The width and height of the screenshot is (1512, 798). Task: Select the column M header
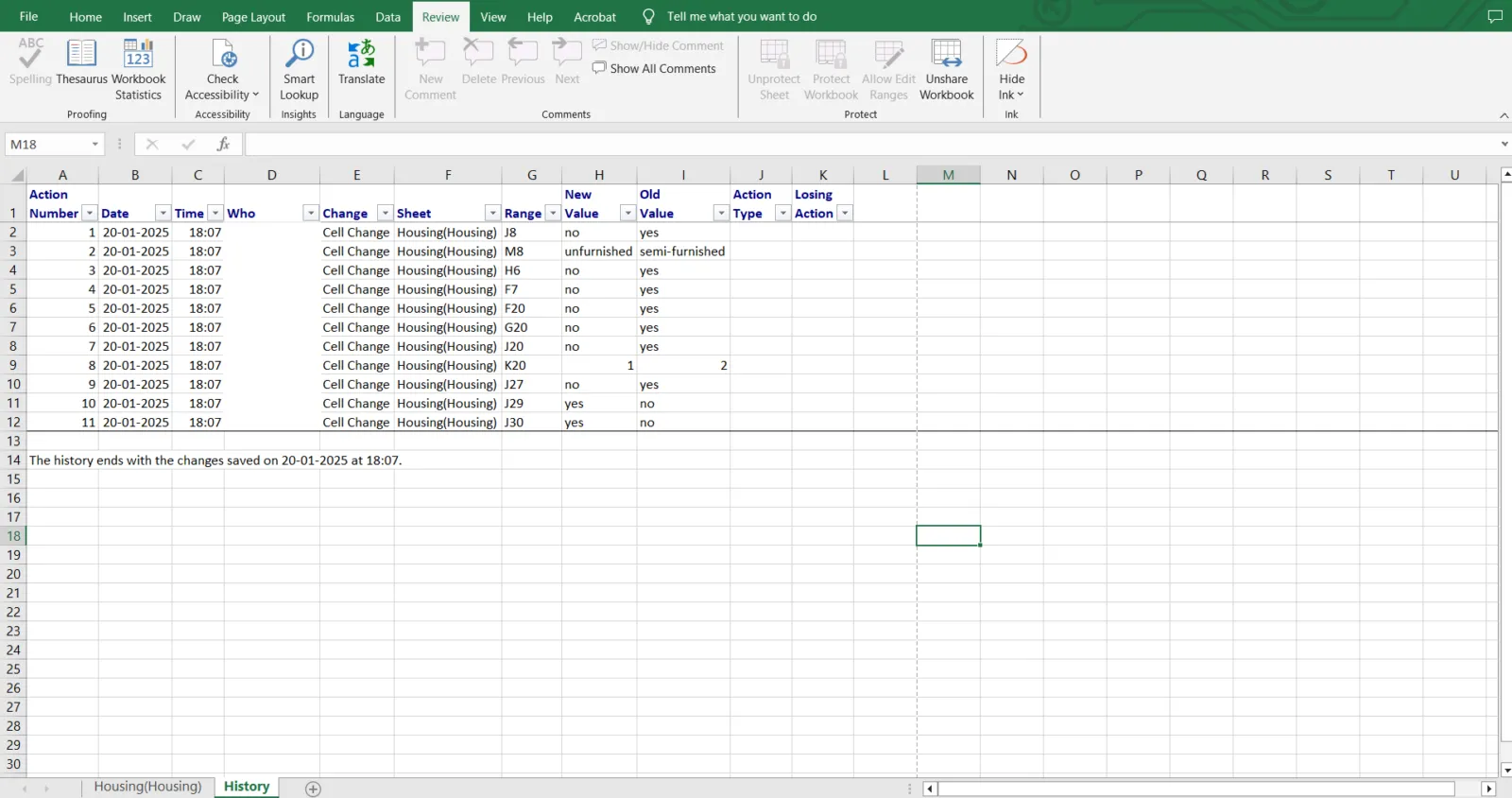pos(948,175)
